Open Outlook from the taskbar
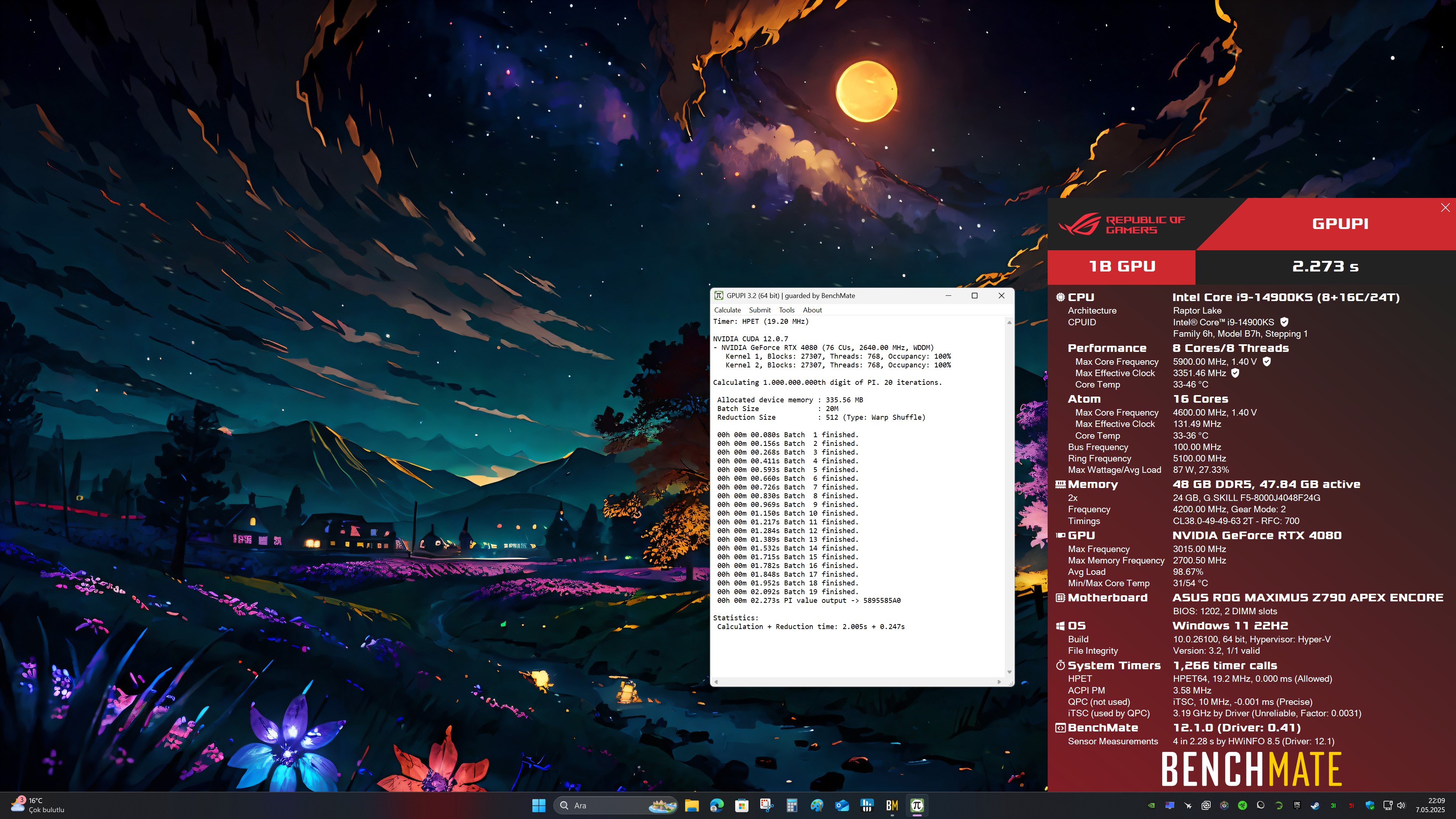 pyautogui.click(x=842, y=805)
